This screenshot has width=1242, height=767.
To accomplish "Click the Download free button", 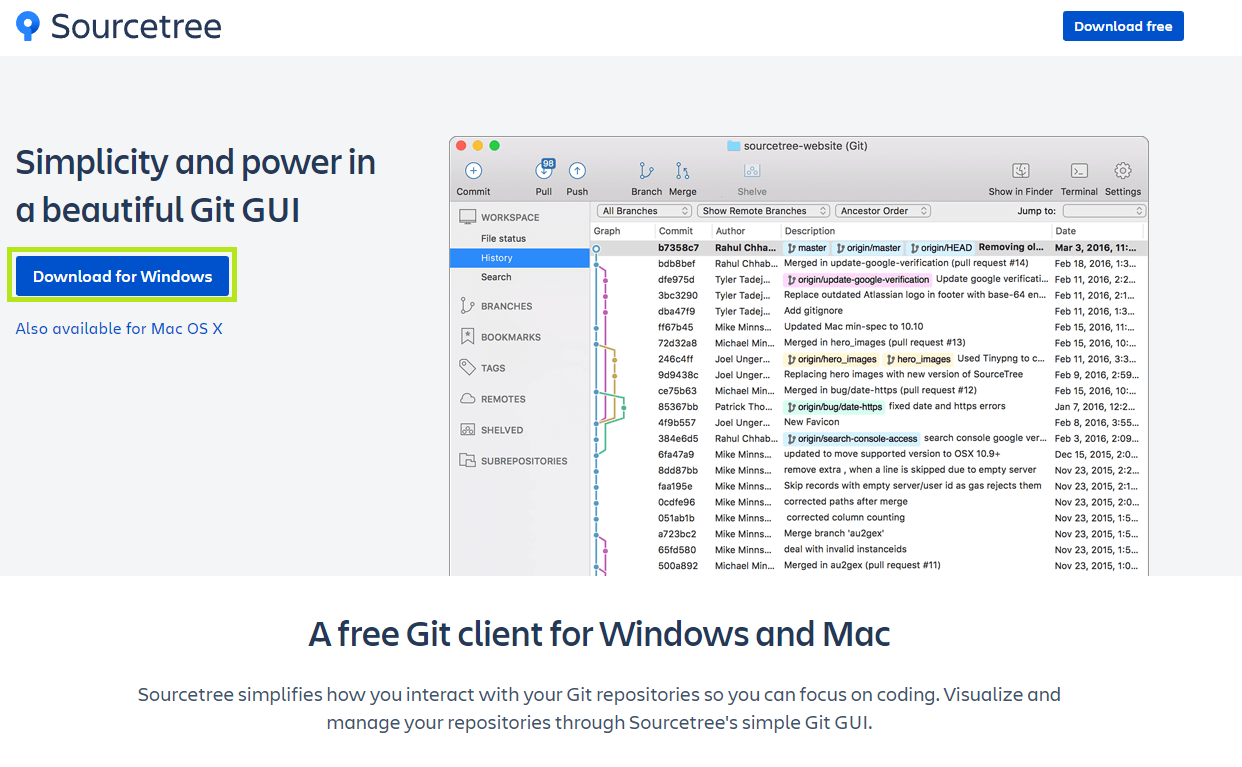I will (x=1123, y=26).
